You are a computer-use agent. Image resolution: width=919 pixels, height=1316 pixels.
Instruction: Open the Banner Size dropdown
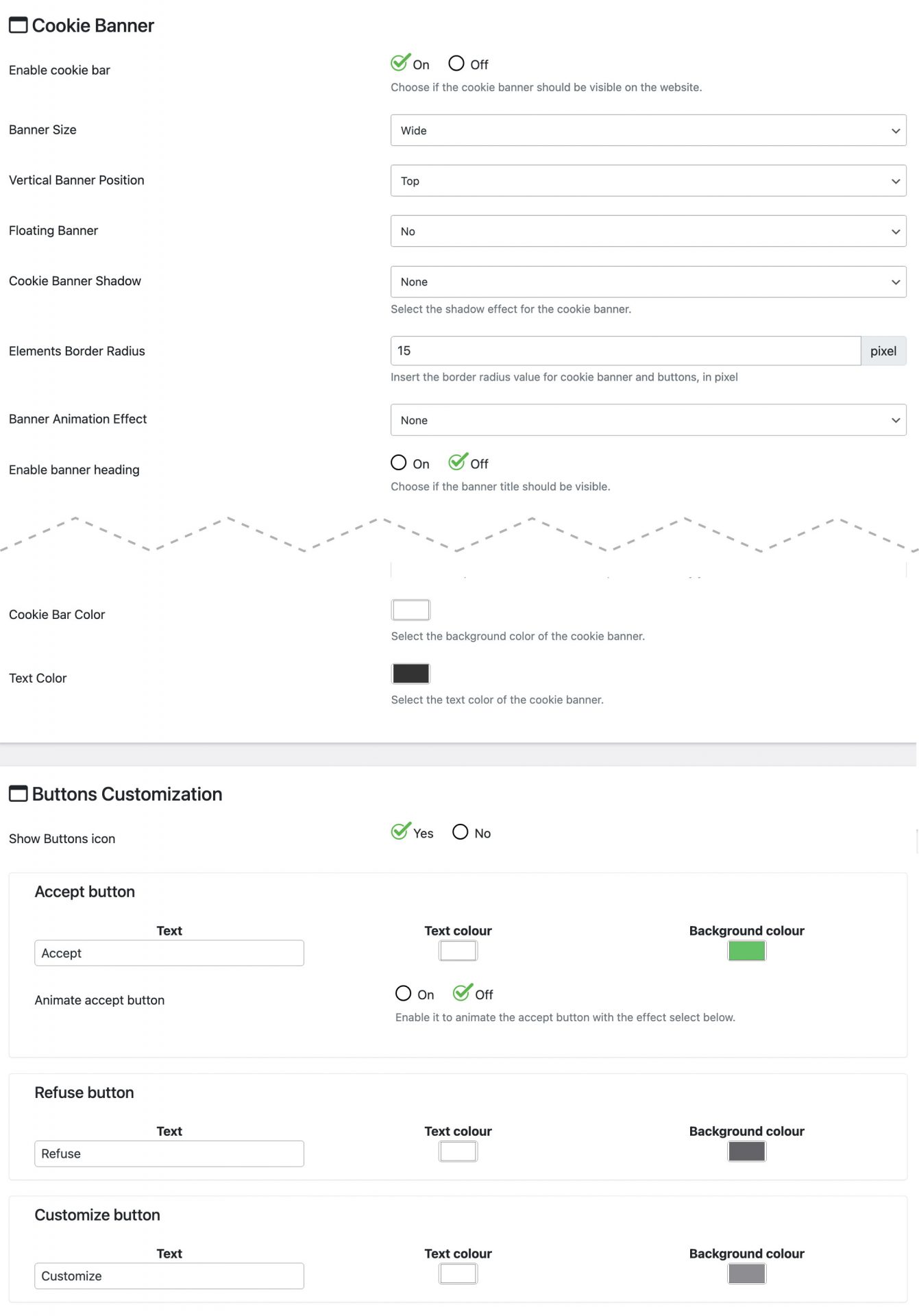648,130
